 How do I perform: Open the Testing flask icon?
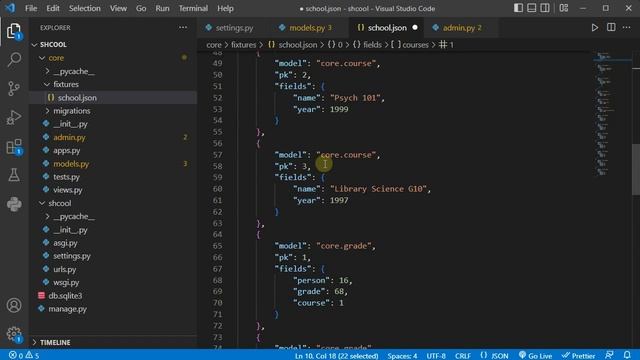tap(14, 175)
